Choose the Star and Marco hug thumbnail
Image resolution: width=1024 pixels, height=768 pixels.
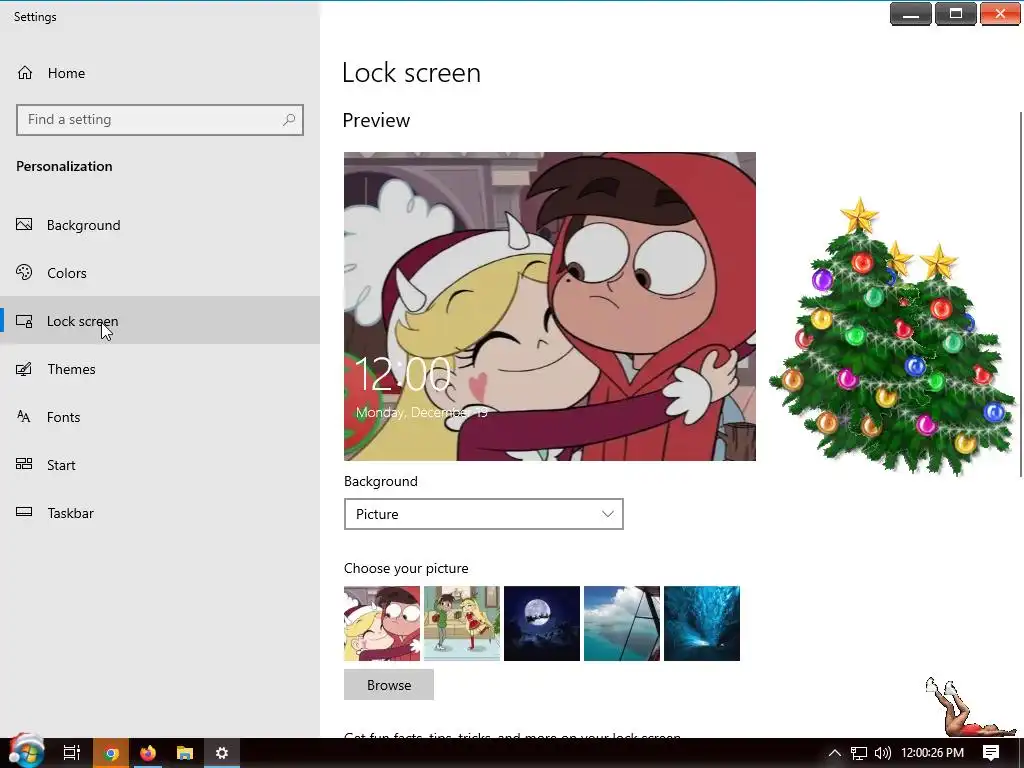382,623
